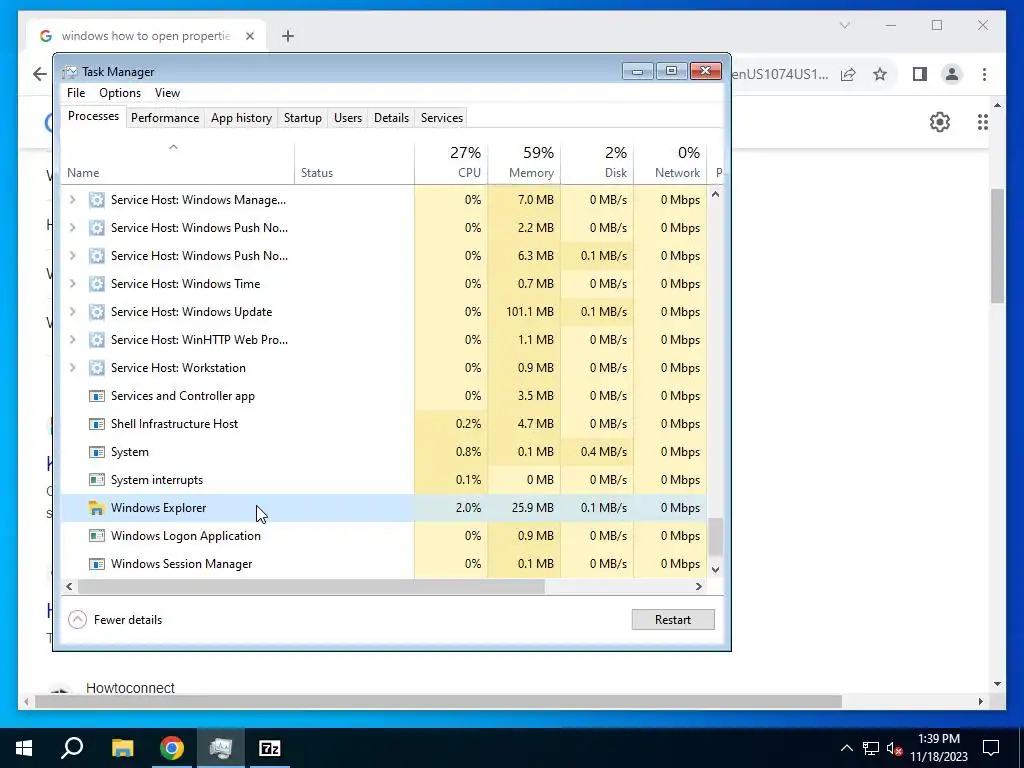Click the Restart button
Screen dimensions: 1024x768
pos(673,620)
